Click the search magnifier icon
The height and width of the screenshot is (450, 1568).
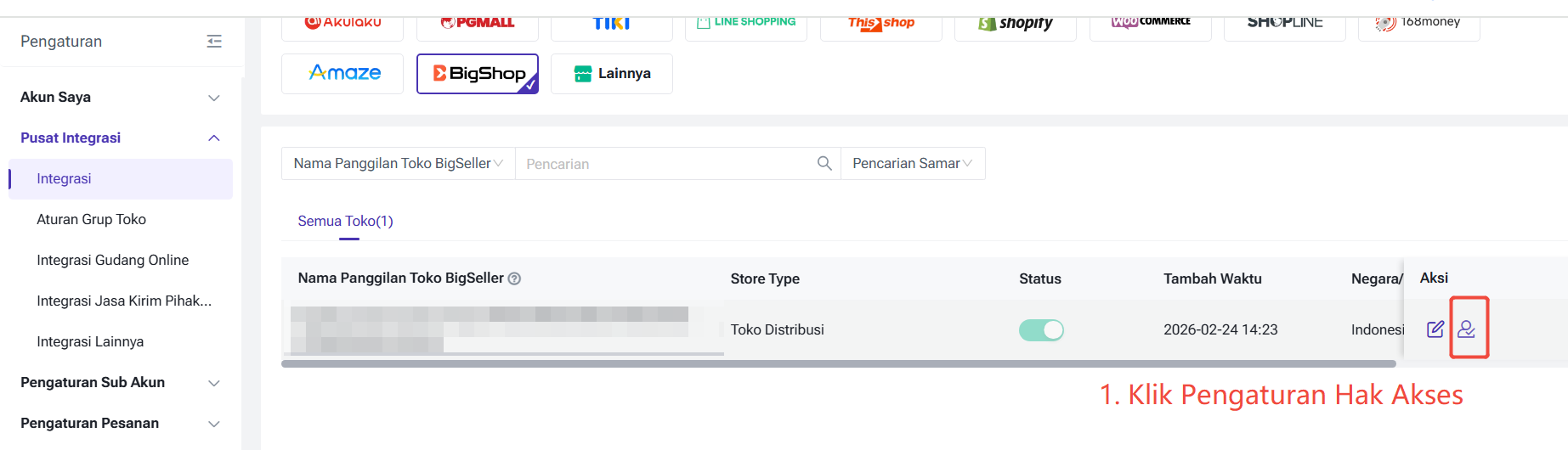[x=824, y=163]
